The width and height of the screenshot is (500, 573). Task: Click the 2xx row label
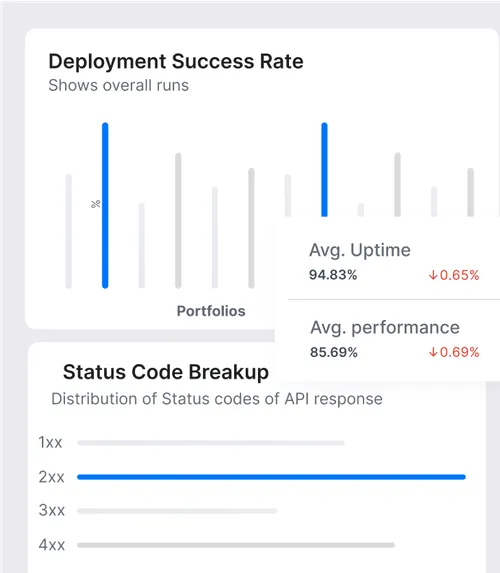tap(52, 477)
